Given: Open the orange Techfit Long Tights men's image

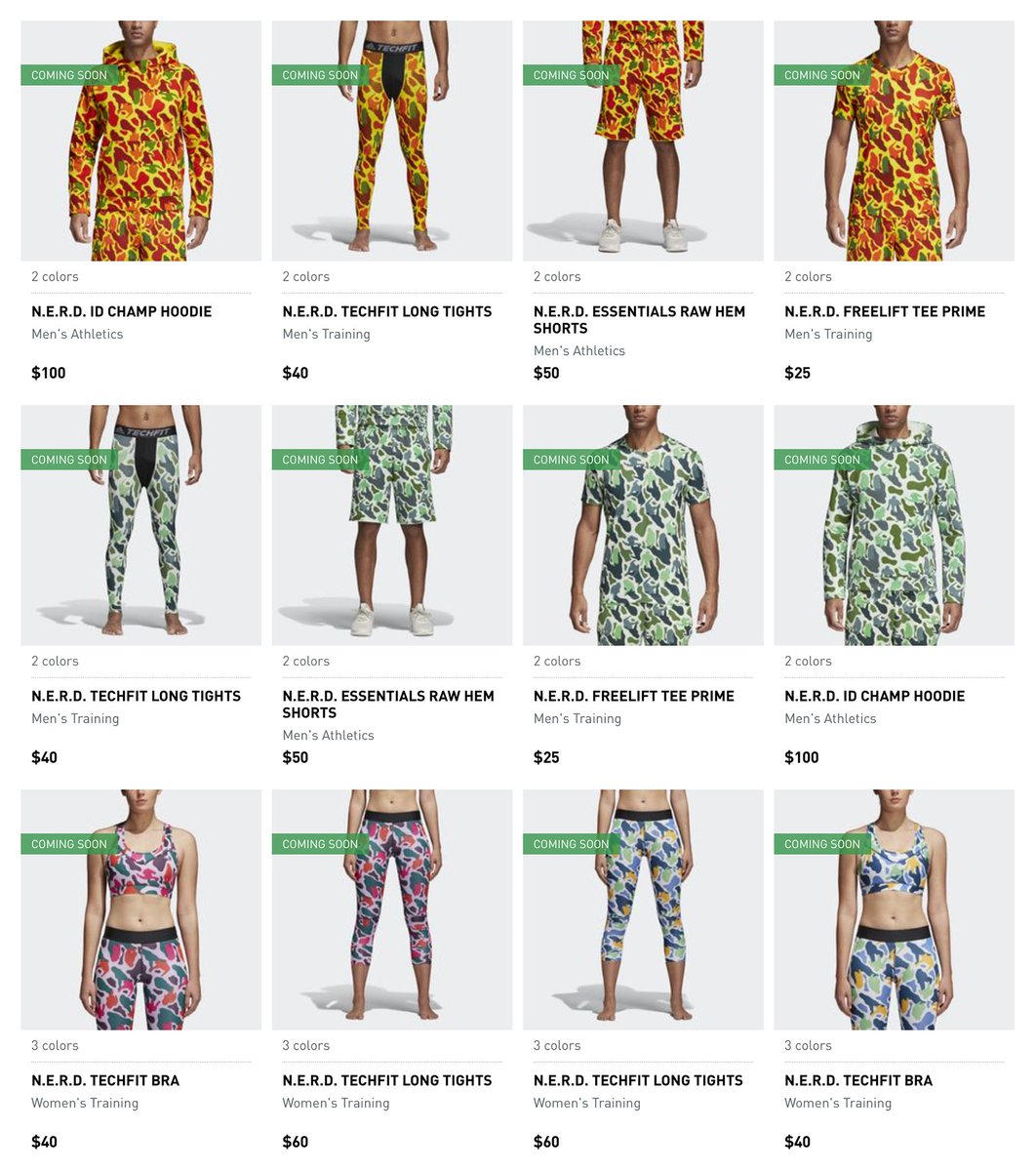Looking at the screenshot, I should (391, 141).
